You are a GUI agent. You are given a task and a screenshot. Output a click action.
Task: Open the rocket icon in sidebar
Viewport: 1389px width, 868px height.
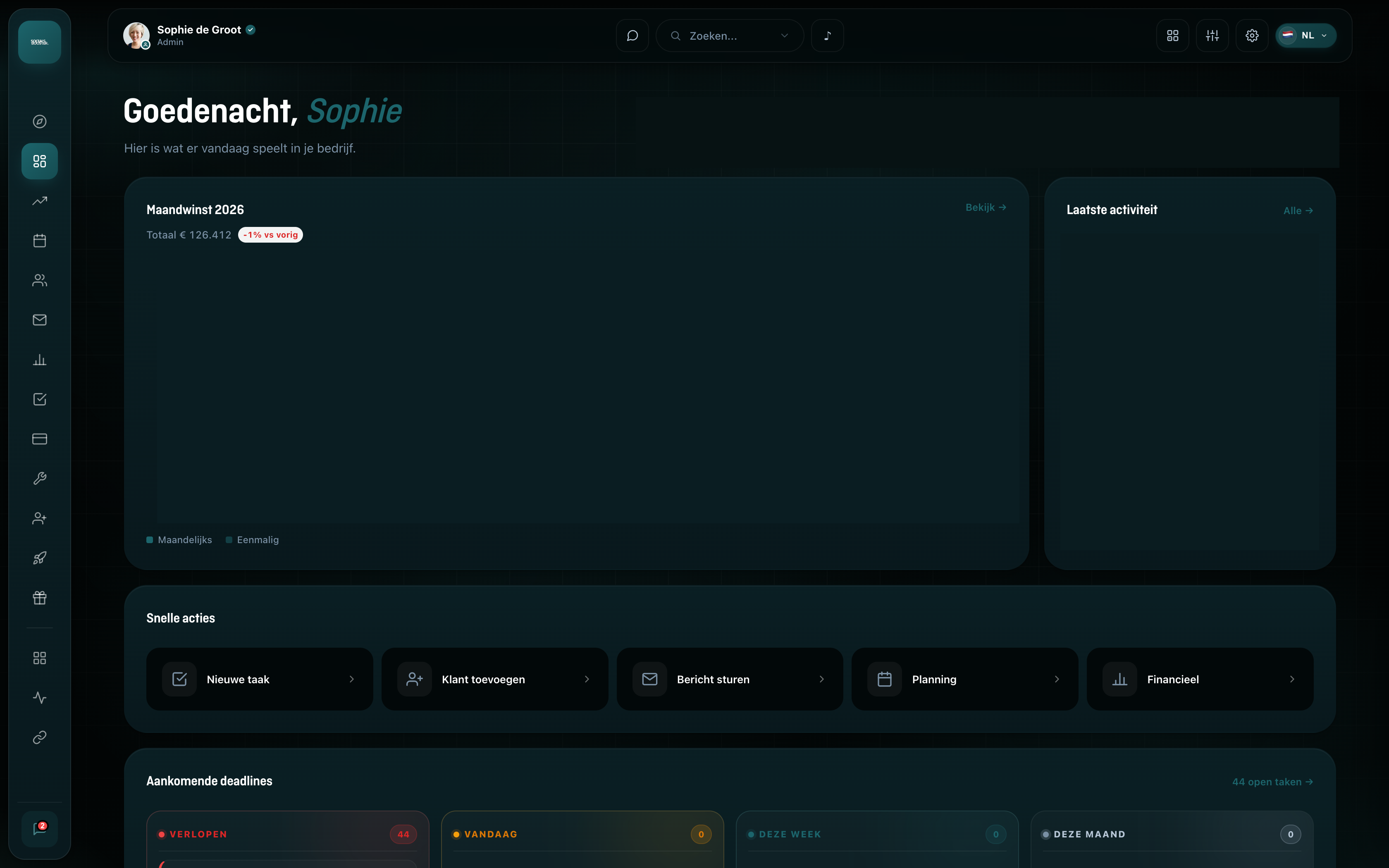40,558
